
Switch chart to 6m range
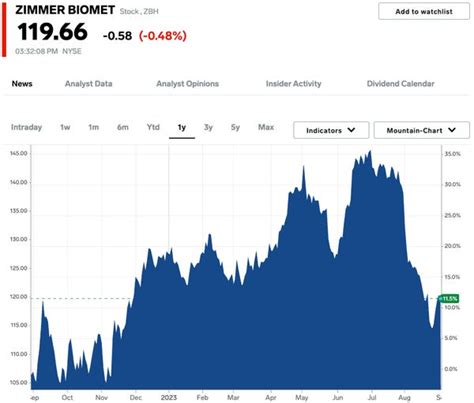pyautogui.click(x=122, y=127)
